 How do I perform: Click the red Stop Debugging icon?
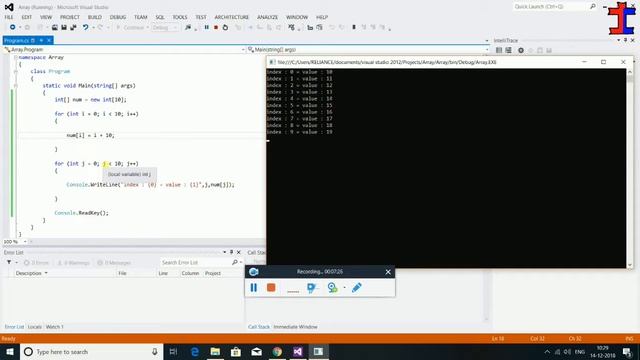click(216, 27)
